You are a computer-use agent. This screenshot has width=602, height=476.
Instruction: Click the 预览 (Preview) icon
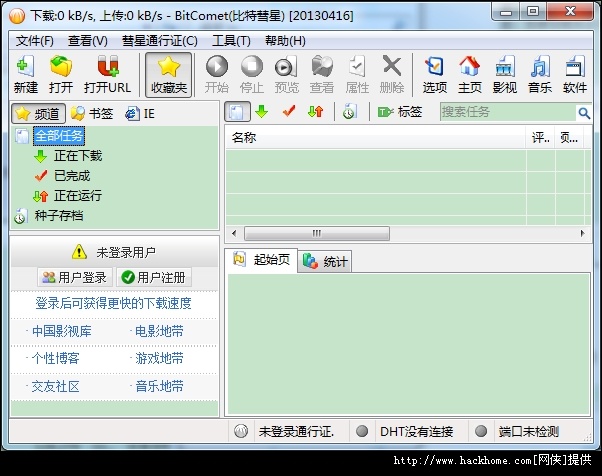pos(286,74)
